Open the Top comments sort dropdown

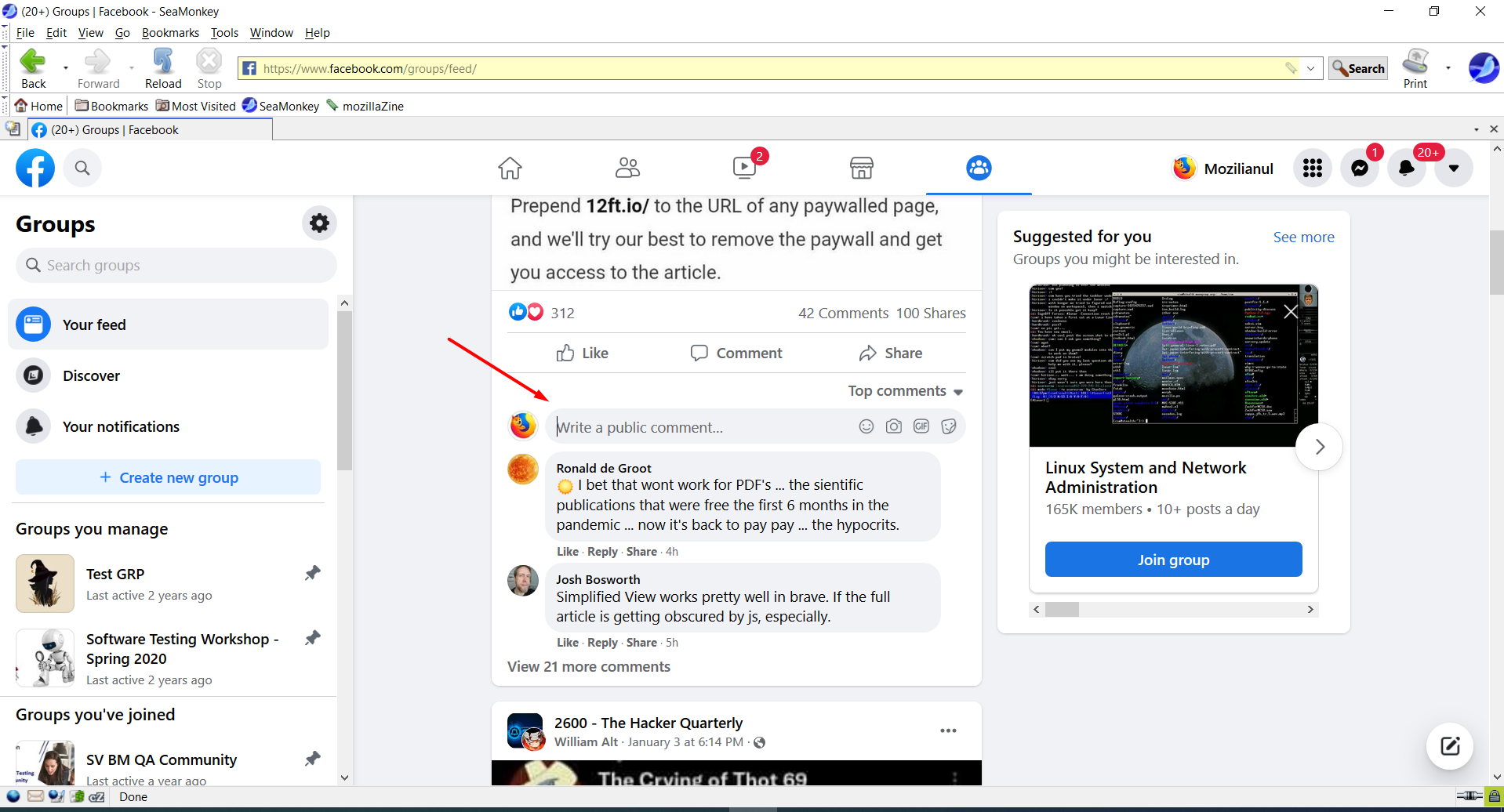click(904, 390)
